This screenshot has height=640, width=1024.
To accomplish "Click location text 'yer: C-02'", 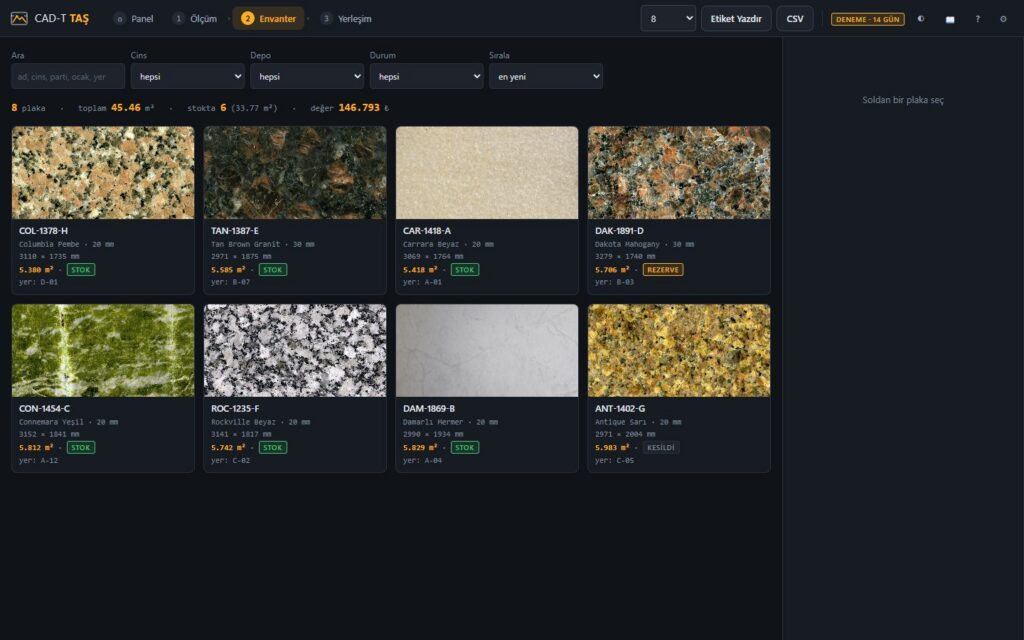I will [231, 460].
